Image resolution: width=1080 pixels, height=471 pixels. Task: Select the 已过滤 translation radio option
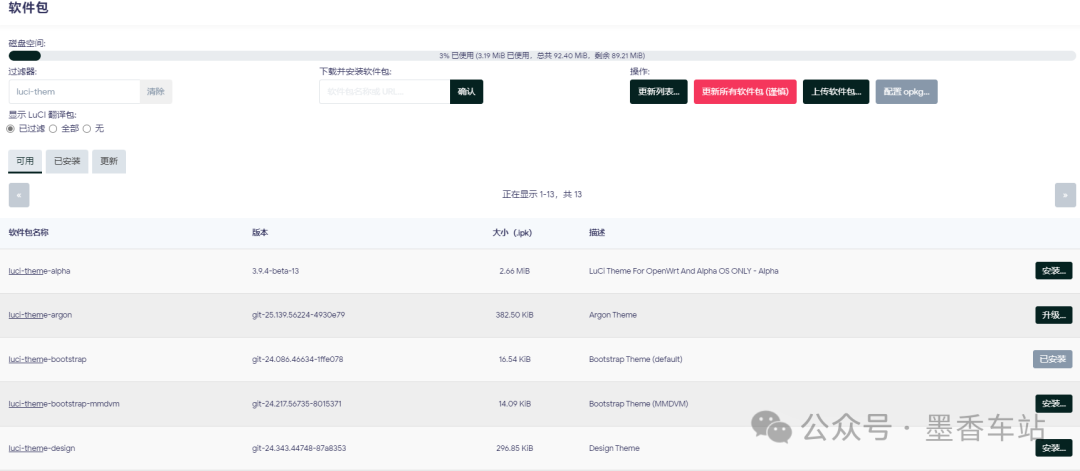(11, 129)
